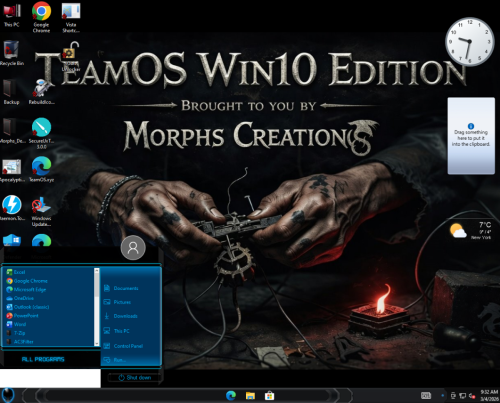Click the Start menu list's scroll-up arrow
500x403 pixels.
coord(97,270)
